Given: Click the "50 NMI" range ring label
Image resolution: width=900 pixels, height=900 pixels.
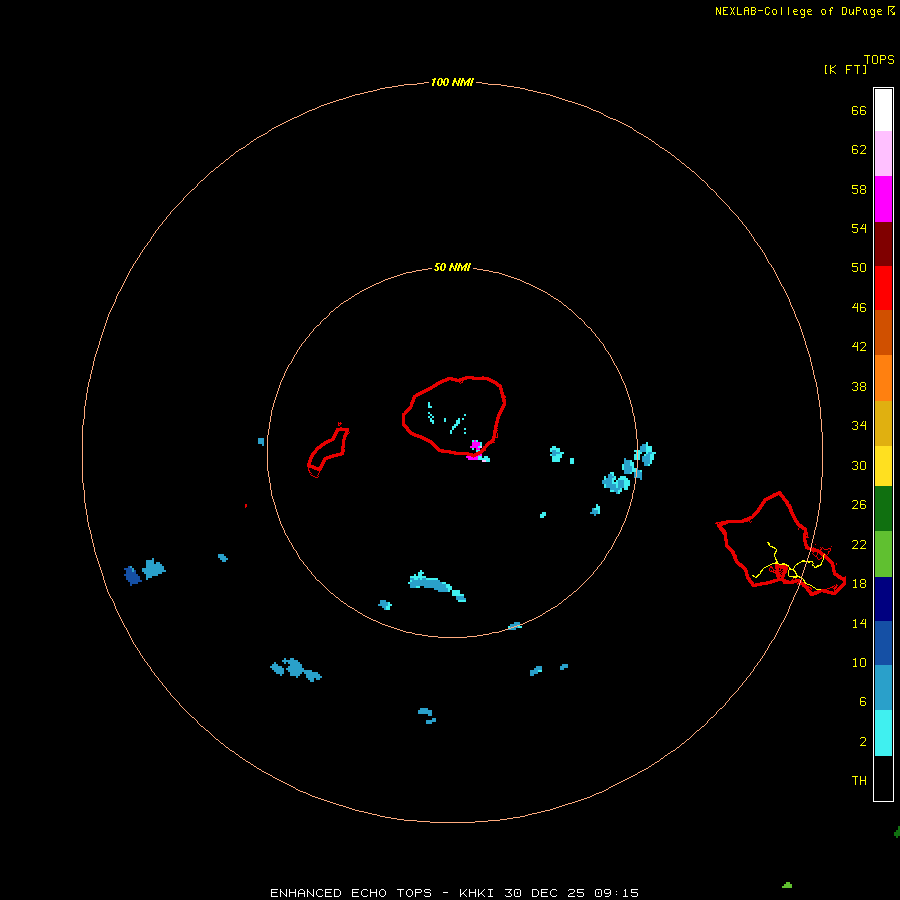Looking at the screenshot, I should (452, 267).
